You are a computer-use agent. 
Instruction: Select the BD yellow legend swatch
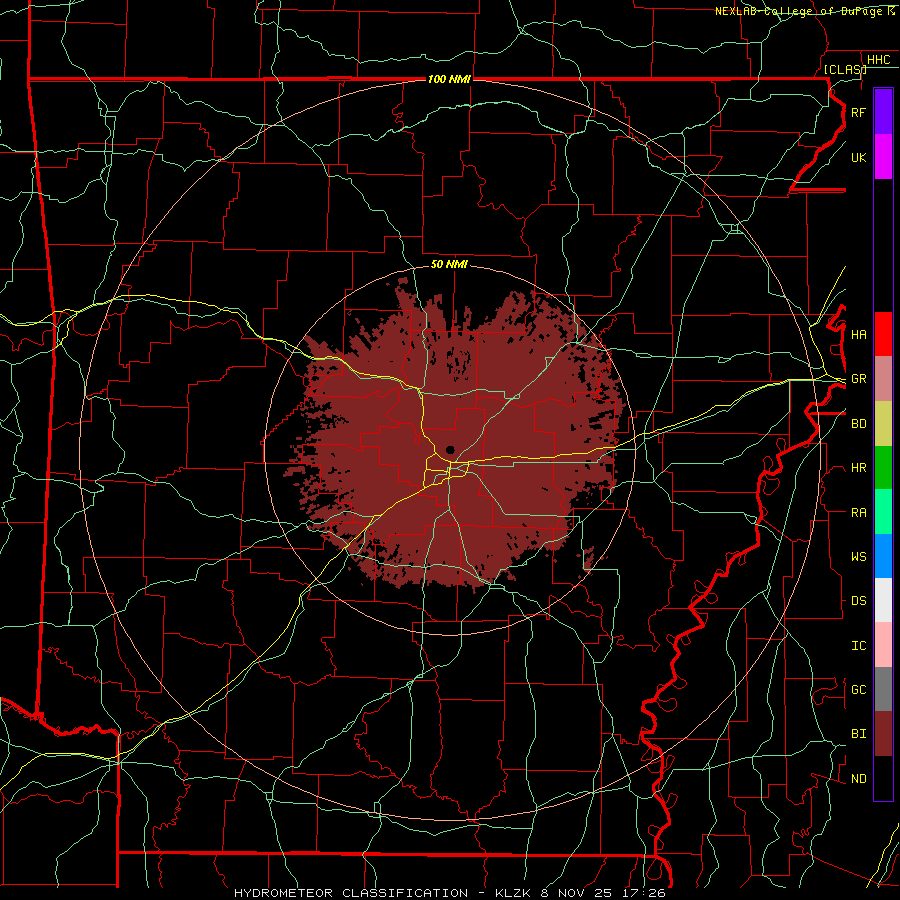883,424
